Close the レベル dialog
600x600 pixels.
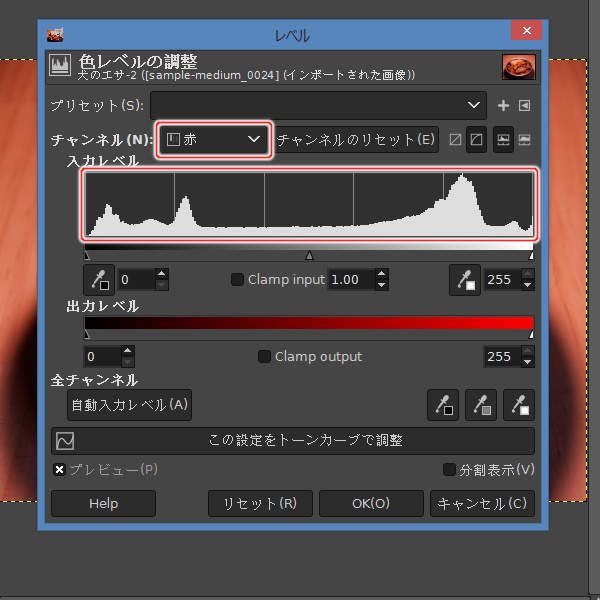coord(527,30)
